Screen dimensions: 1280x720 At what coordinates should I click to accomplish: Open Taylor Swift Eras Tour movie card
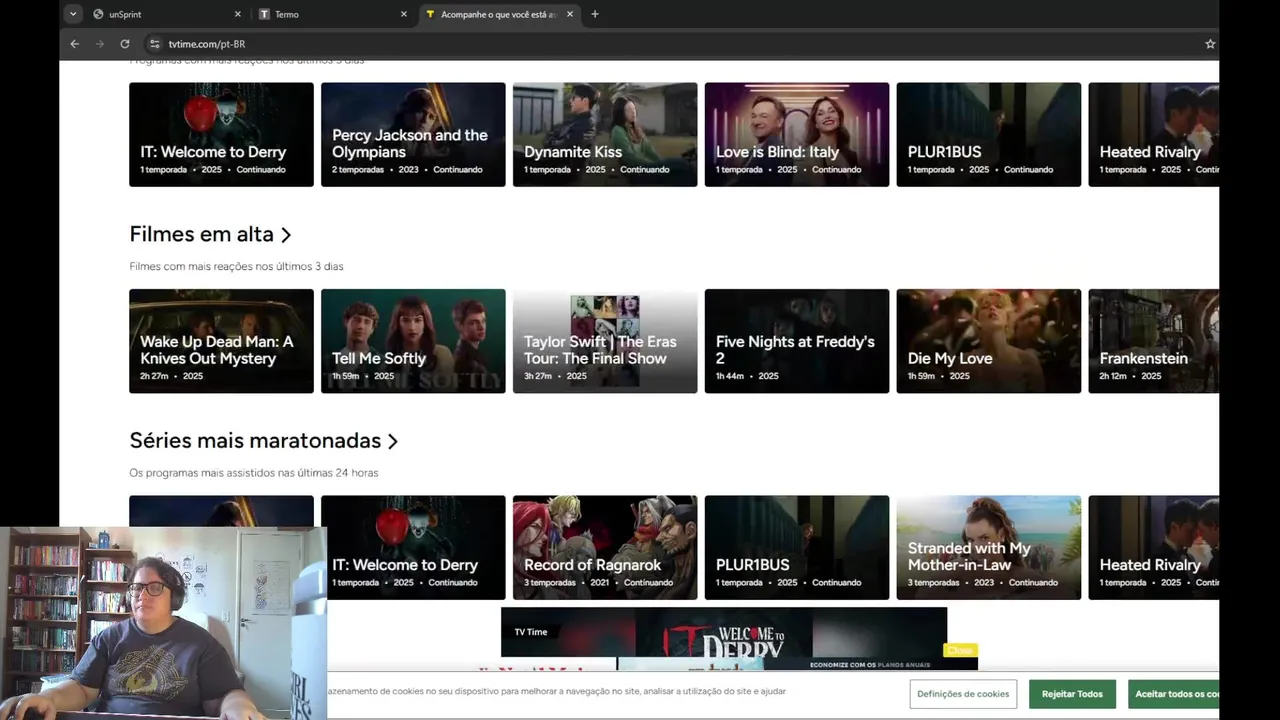click(x=605, y=341)
